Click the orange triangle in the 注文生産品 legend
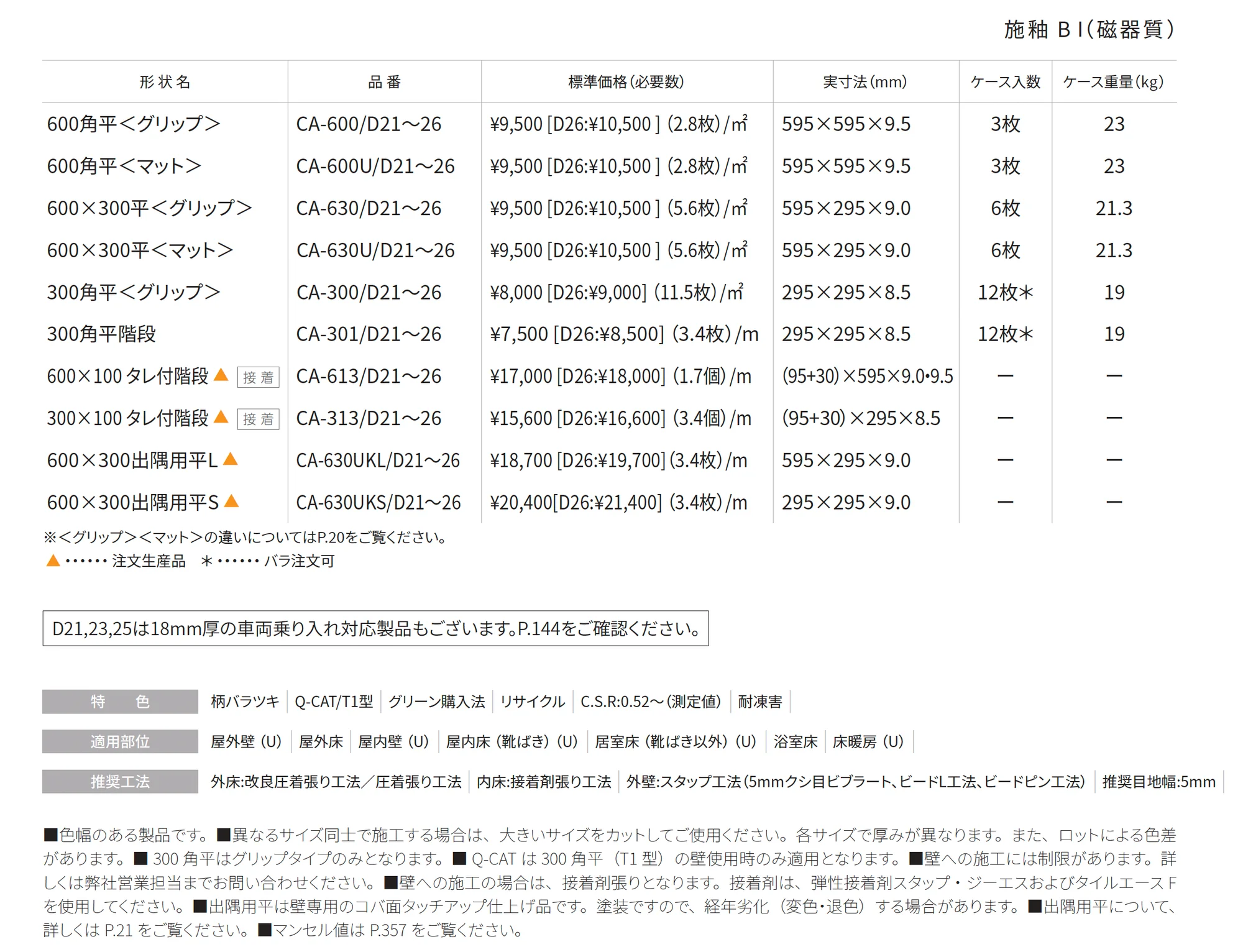The width and height of the screenshot is (1243, 952). pos(53,561)
